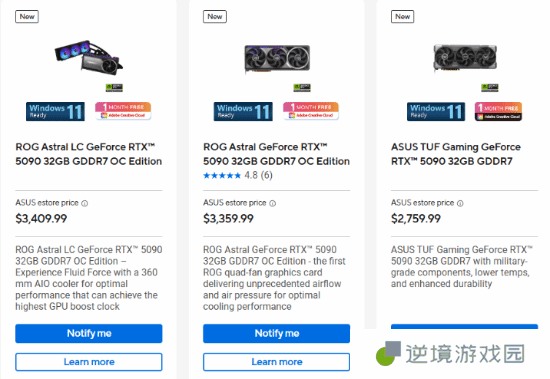Click NVIDIA badge under ROG Astral LC image
This screenshot has width=550, height=379.
pos(114,87)
